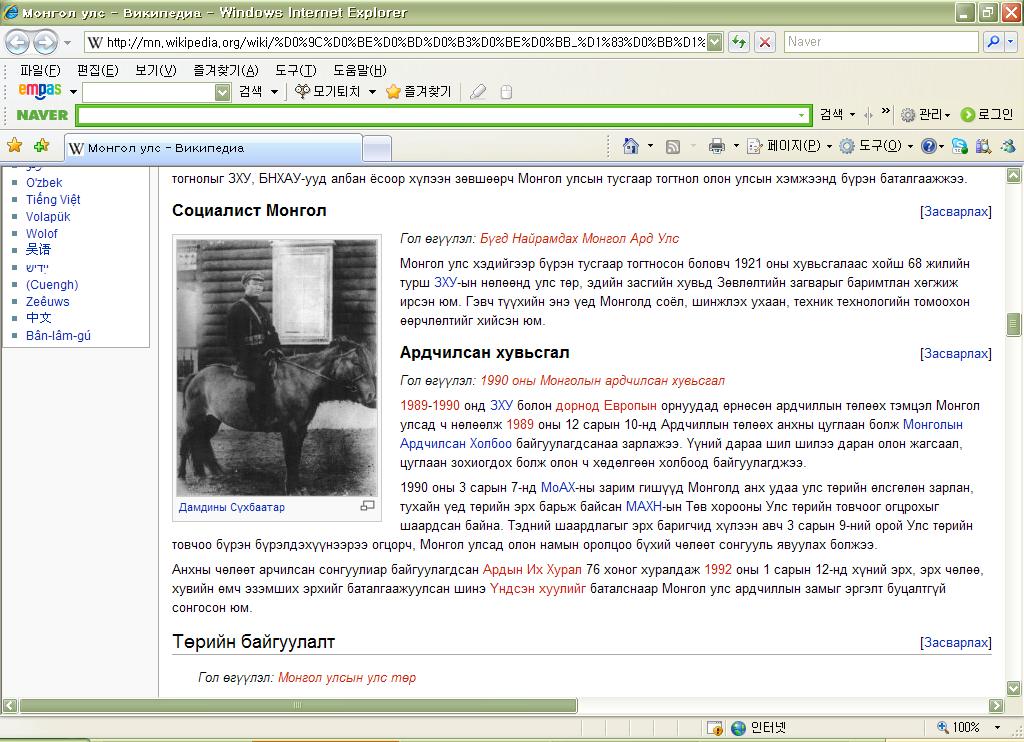Image resolution: width=1024 pixels, height=742 pixels.
Task: Click the 로그인 button in NAVER toolbar
Action: [987, 115]
